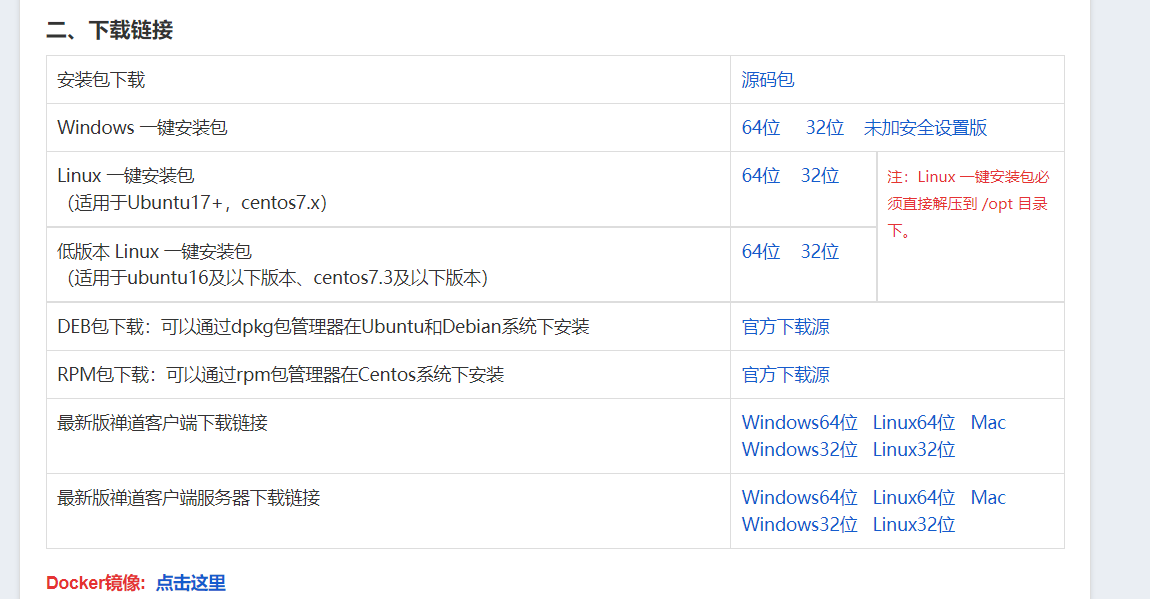Open the DEB包 官方下载源 link
This screenshot has height=599, width=1150.
[x=786, y=327]
